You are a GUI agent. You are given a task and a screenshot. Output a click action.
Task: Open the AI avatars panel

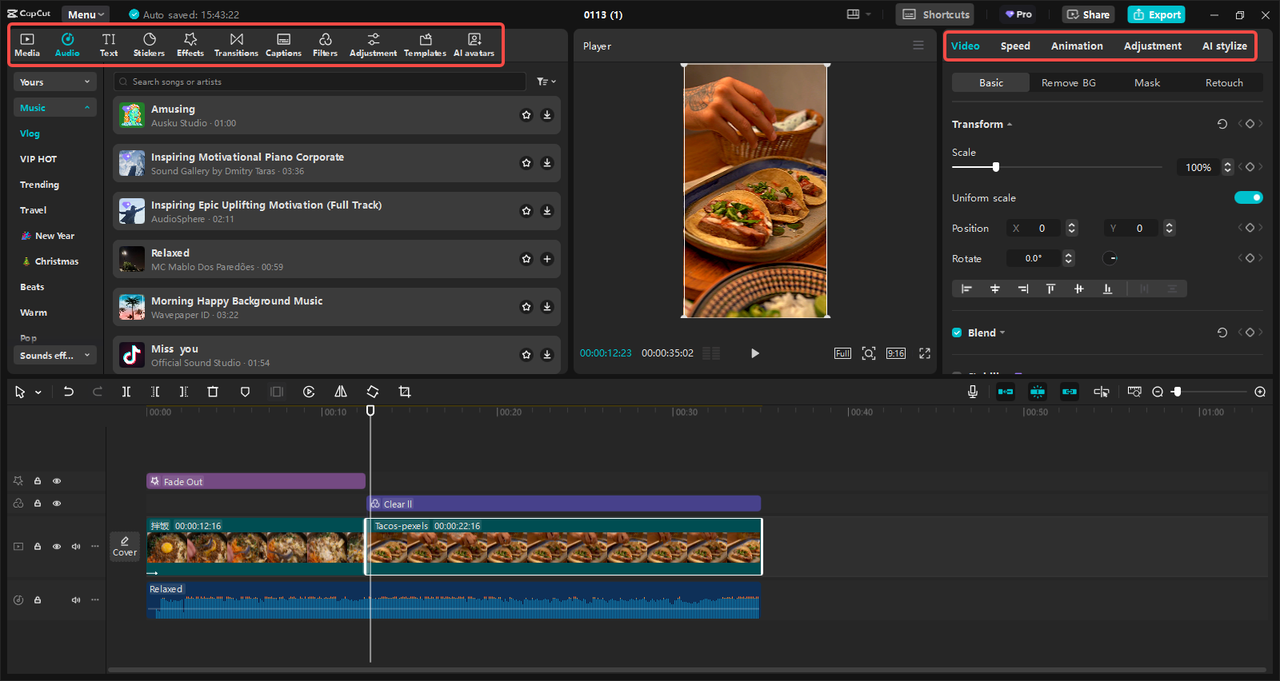coord(474,44)
